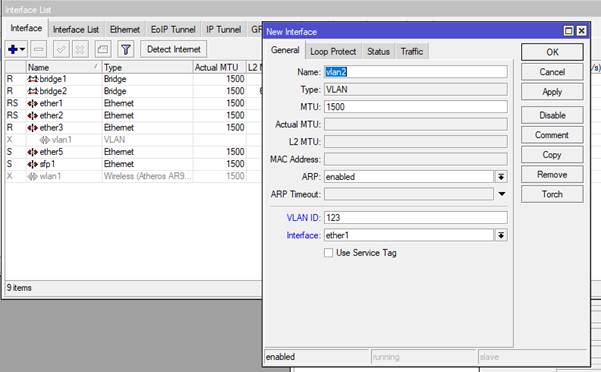Click the VLAN ID input field
The width and height of the screenshot is (601, 372).
tap(416, 218)
